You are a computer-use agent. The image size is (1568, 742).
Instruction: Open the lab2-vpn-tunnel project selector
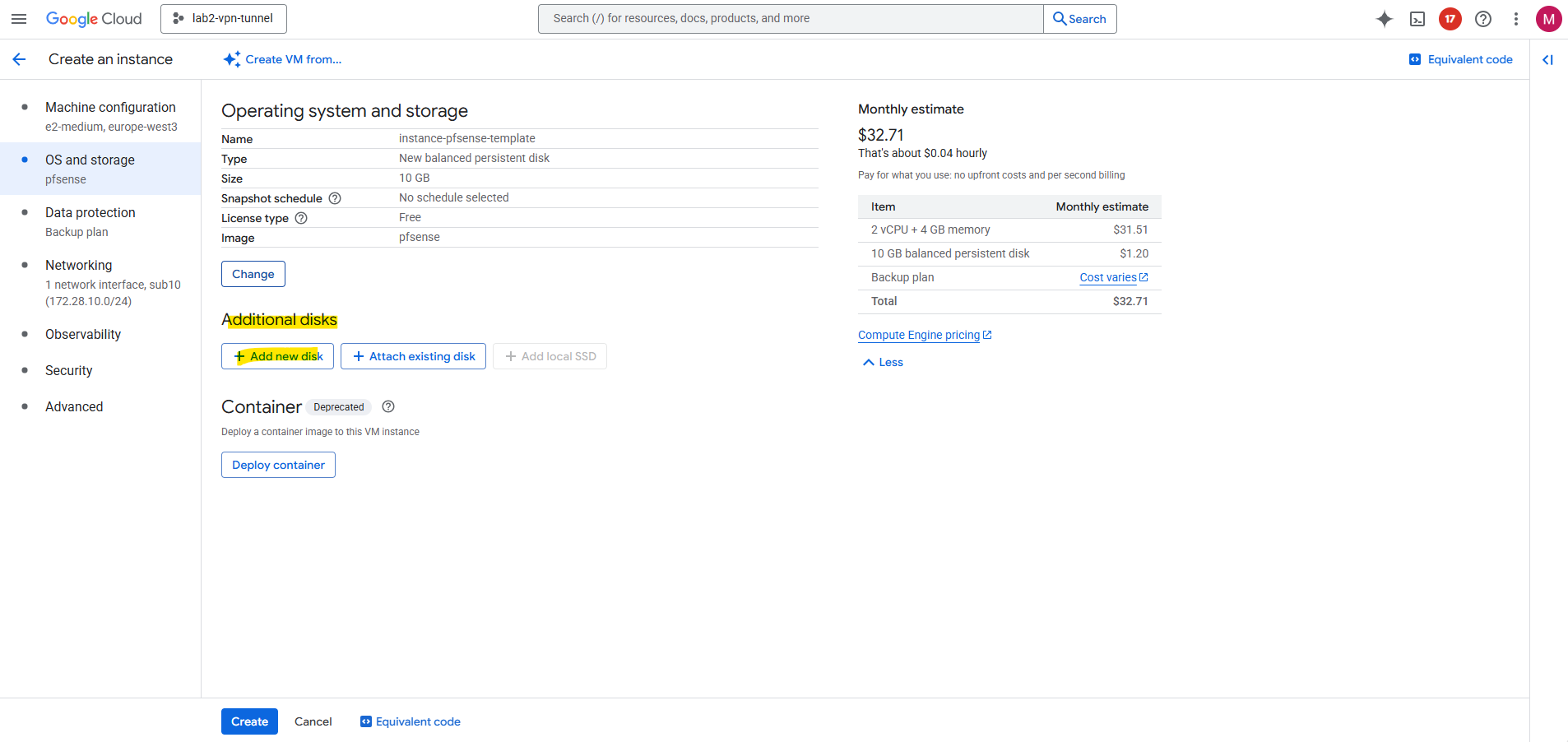(224, 19)
